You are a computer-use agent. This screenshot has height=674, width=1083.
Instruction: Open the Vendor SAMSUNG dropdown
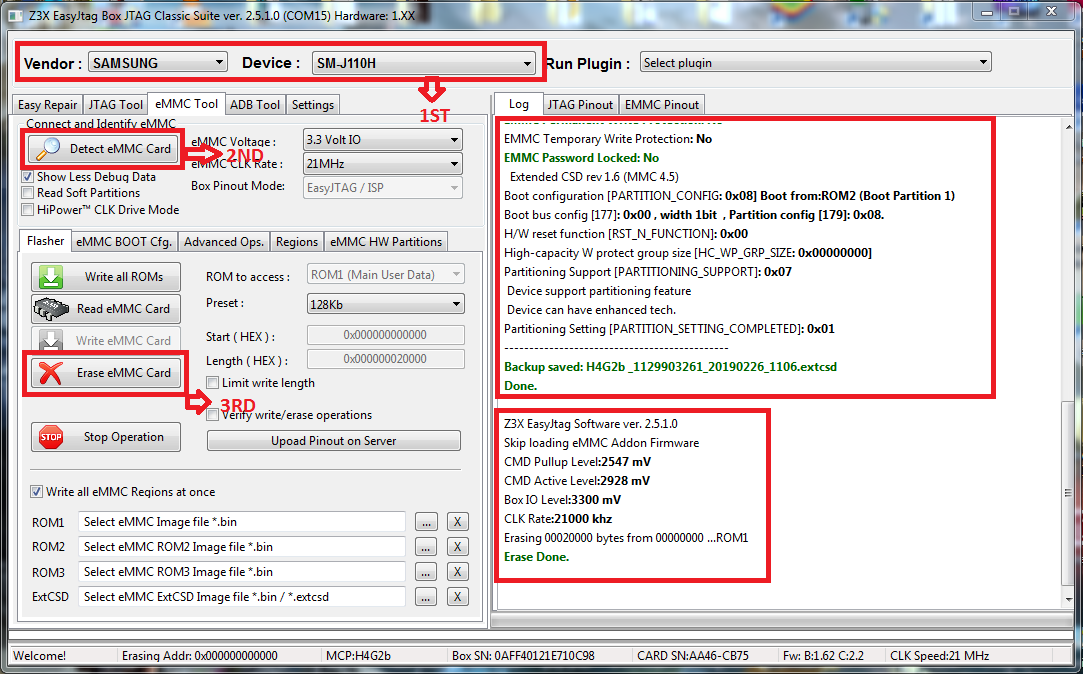[x=157, y=63]
